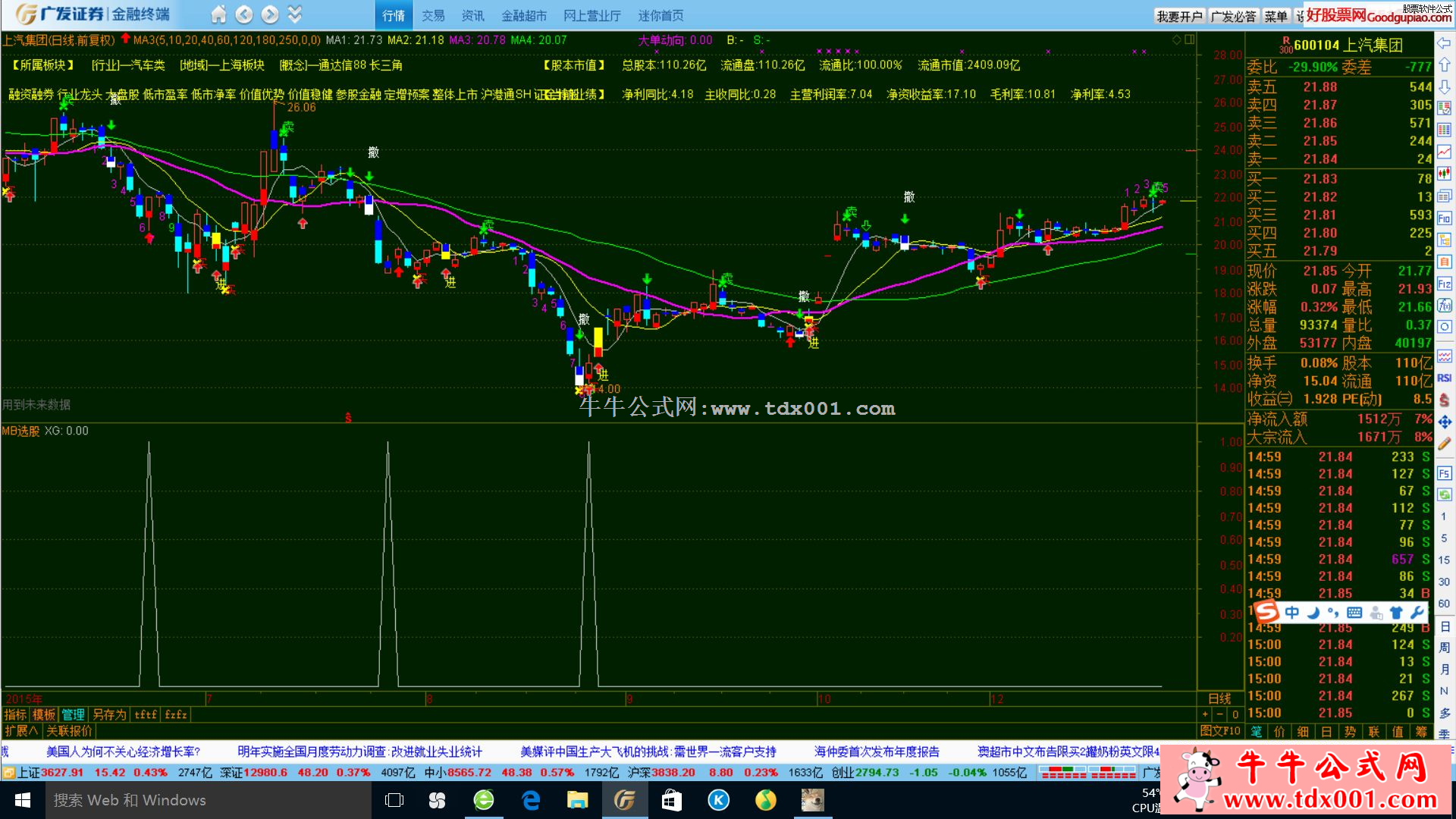Click the green refresh icon in sidebar
Viewport: 1456px width, 819px height.
1444,494
